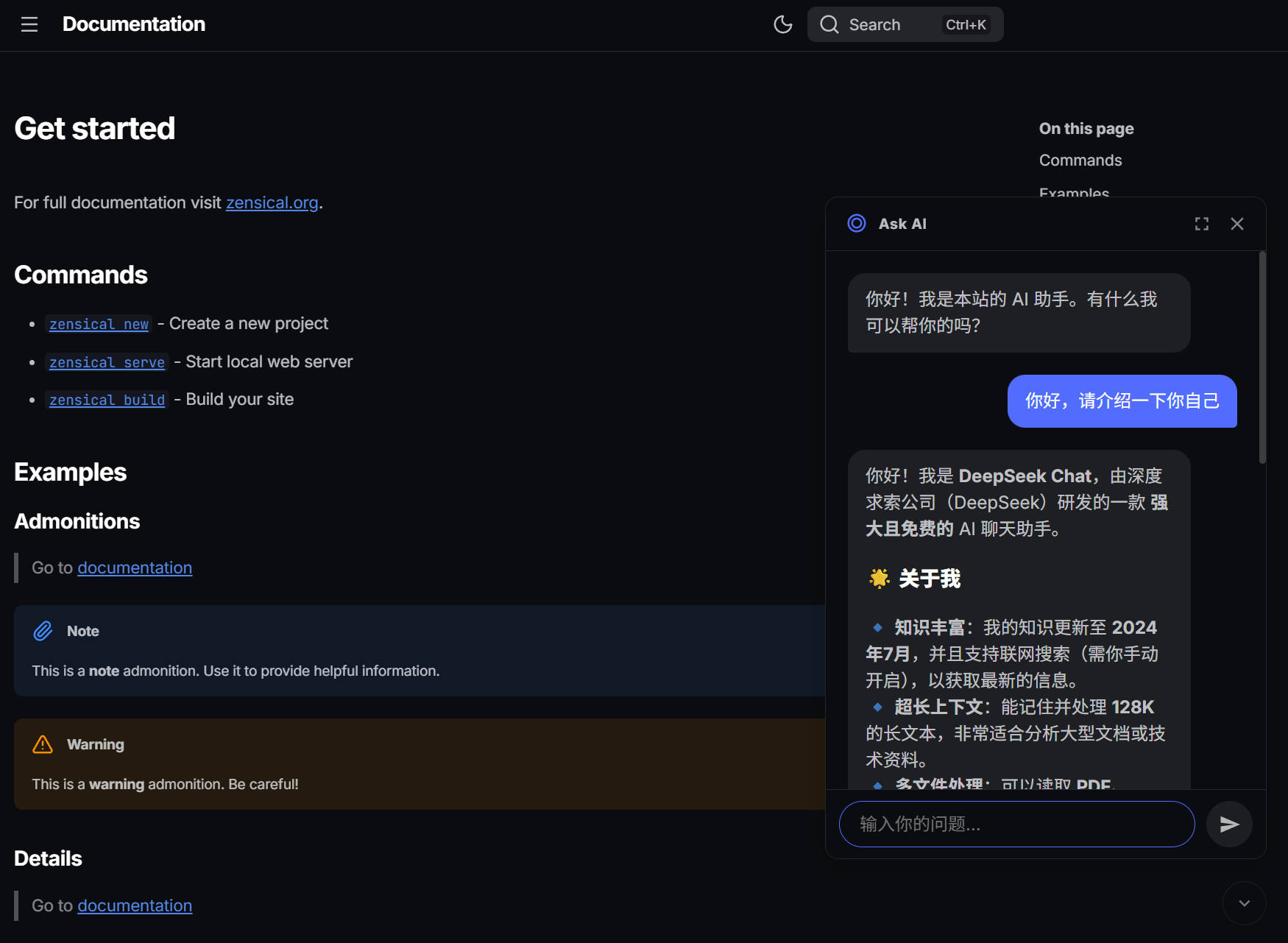Click the zensical new command link
Image resolution: width=1288 pixels, height=943 pixels.
(99, 324)
